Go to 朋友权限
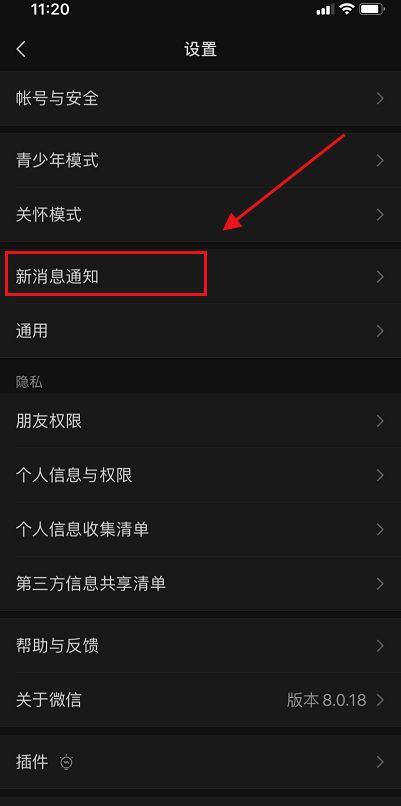The height and width of the screenshot is (806, 401). [x=200, y=421]
